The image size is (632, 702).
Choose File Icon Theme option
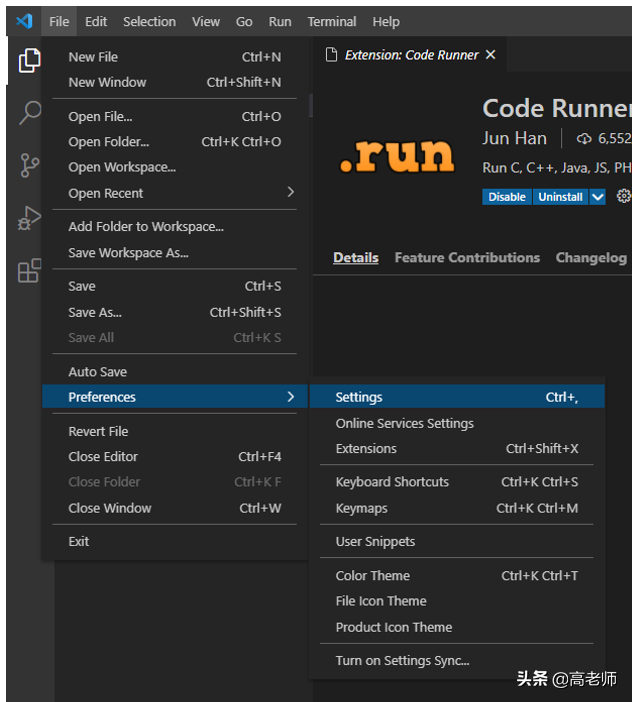(457, 601)
